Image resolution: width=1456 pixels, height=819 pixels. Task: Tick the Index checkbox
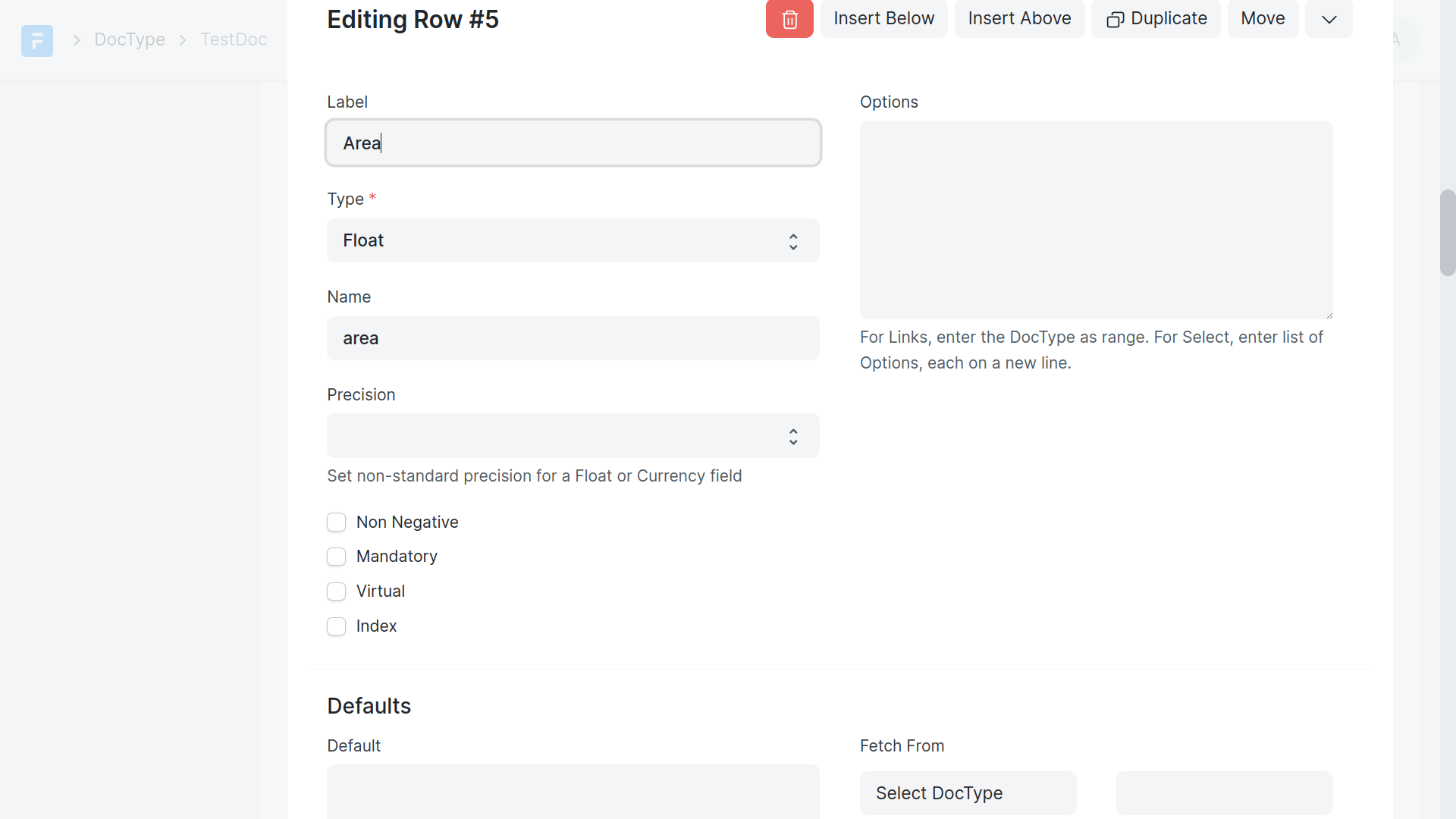click(336, 626)
